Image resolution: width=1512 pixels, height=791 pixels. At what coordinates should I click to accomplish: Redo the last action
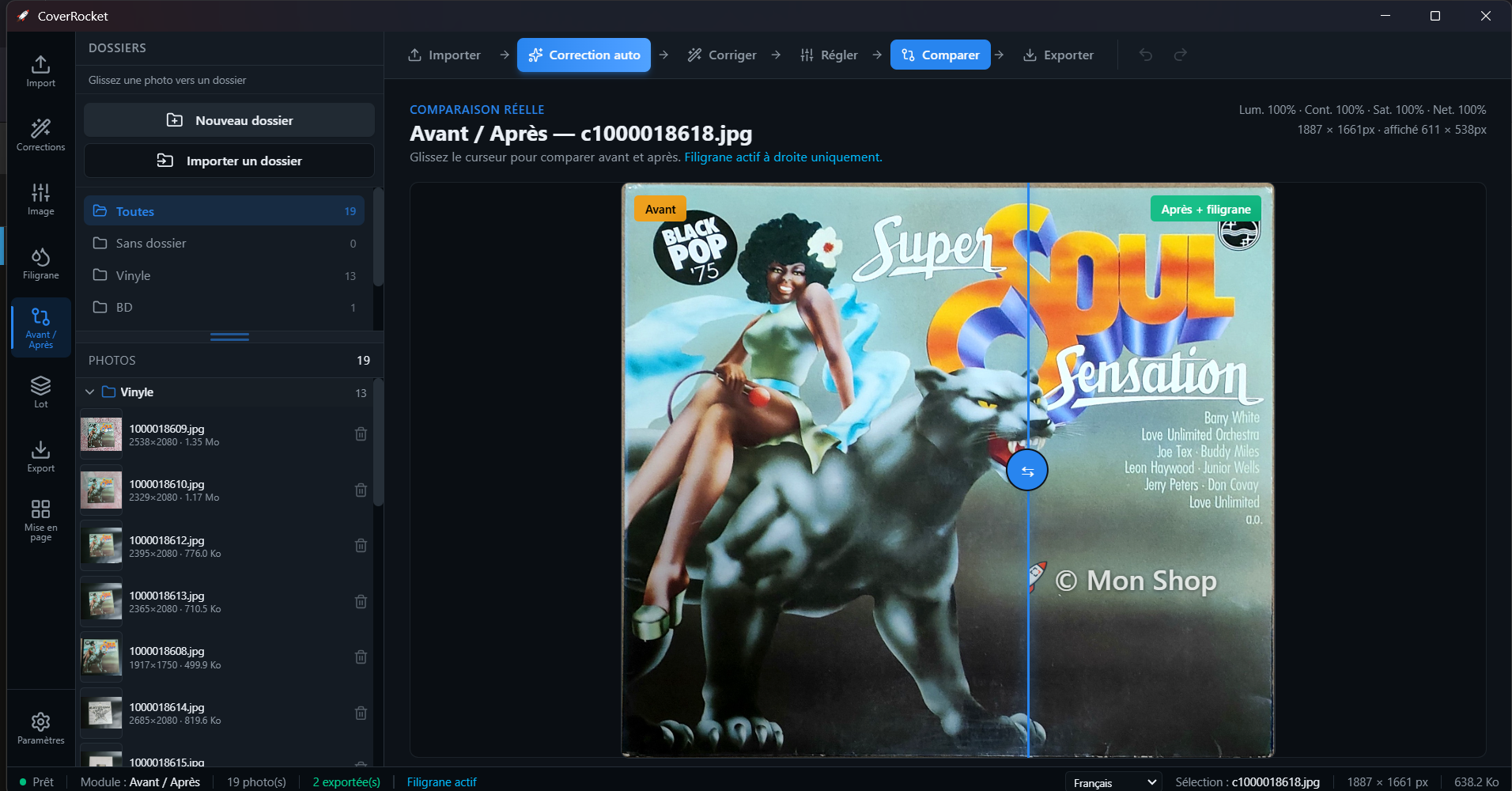1181,55
